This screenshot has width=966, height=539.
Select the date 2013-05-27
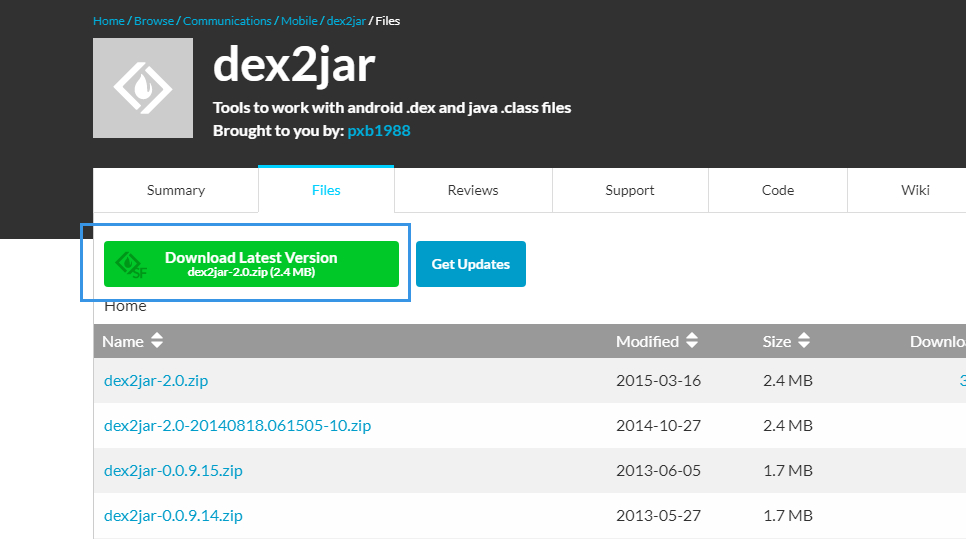(x=659, y=516)
